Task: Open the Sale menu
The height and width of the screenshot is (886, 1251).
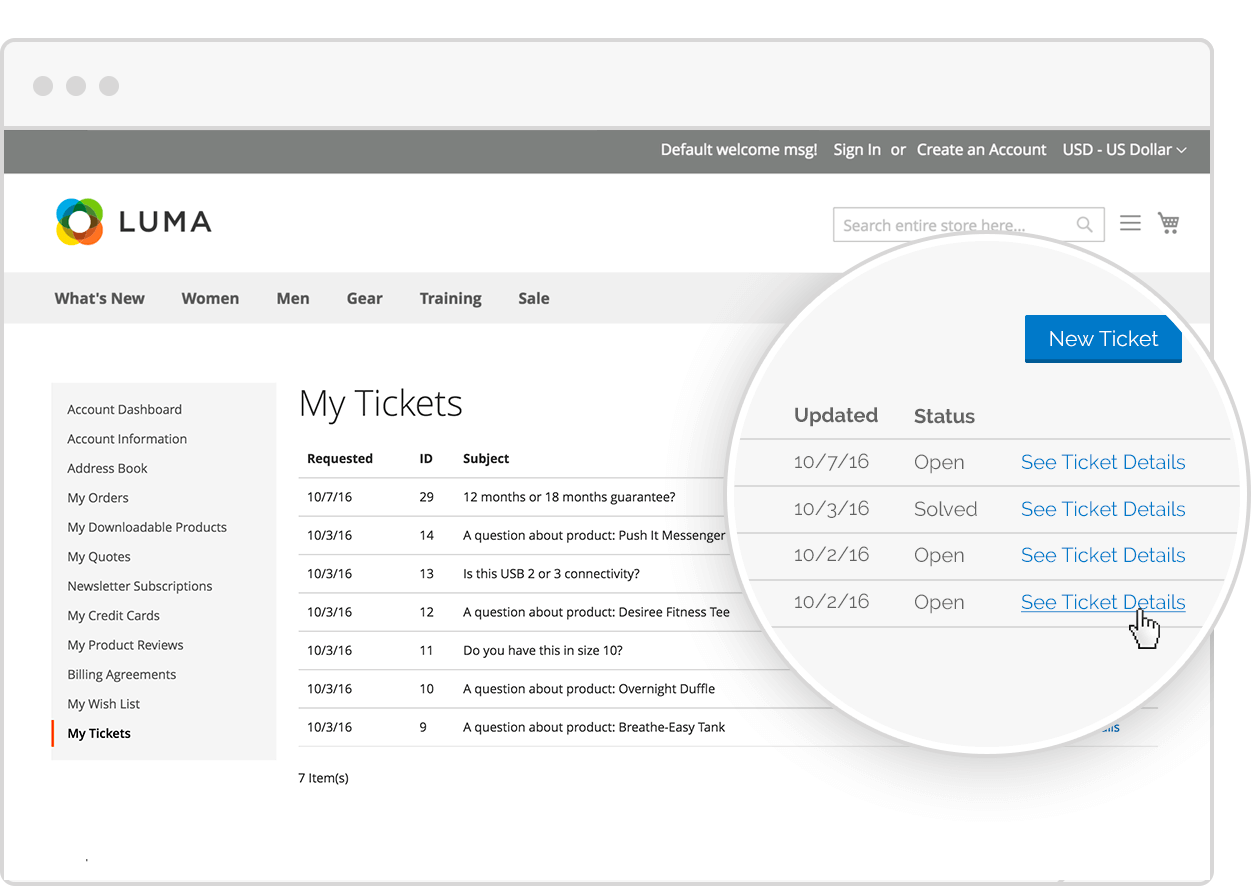Action: [534, 298]
